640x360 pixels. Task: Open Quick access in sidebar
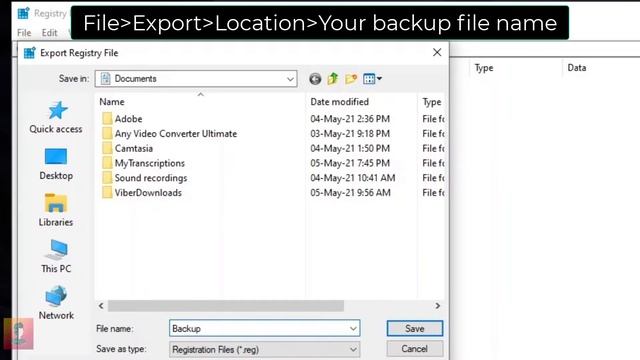click(x=56, y=117)
